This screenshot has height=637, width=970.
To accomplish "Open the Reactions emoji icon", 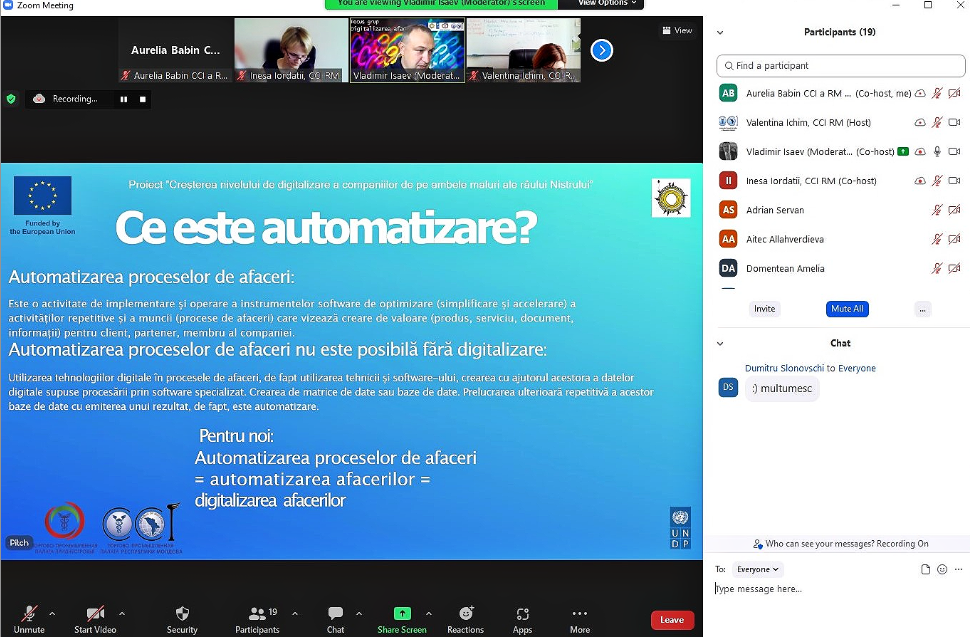I will pos(465,614).
